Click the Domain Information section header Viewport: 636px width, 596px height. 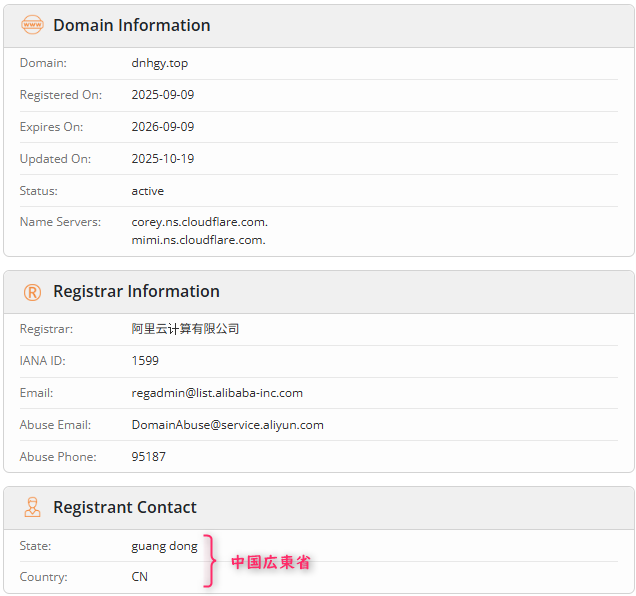pyautogui.click(x=131, y=25)
